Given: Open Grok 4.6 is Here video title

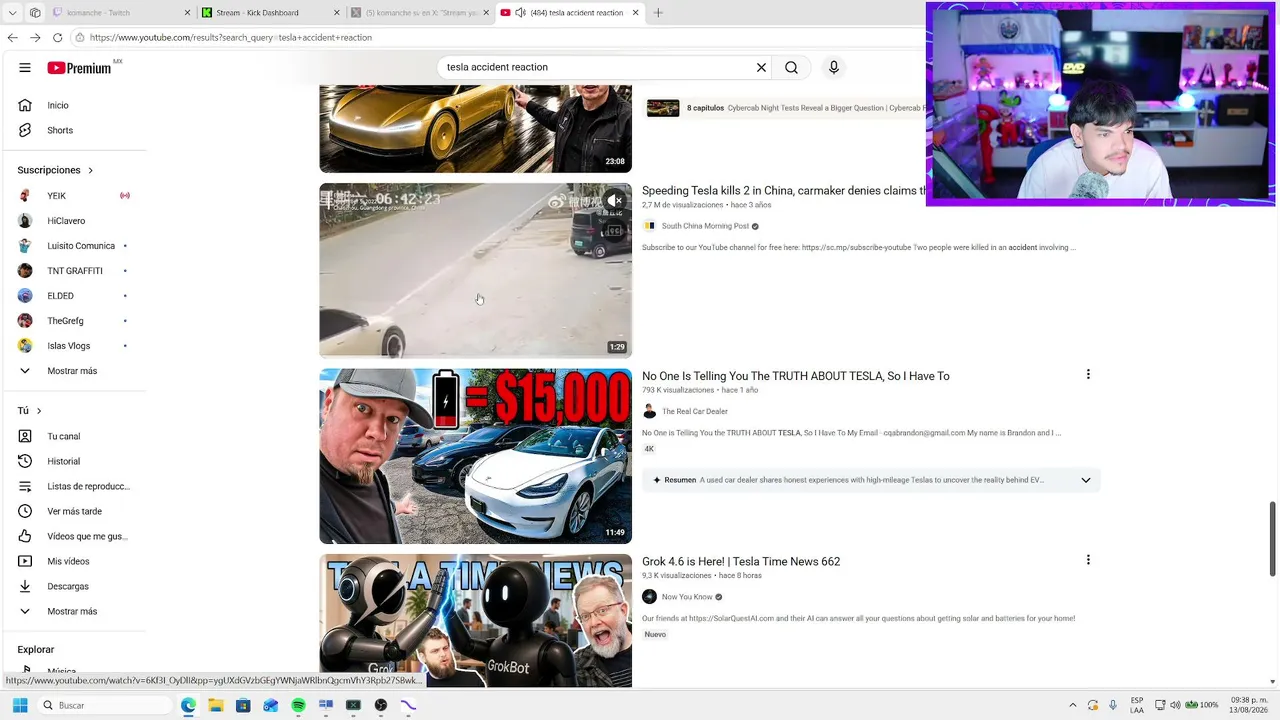Looking at the screenshot, I should (741, 562).
